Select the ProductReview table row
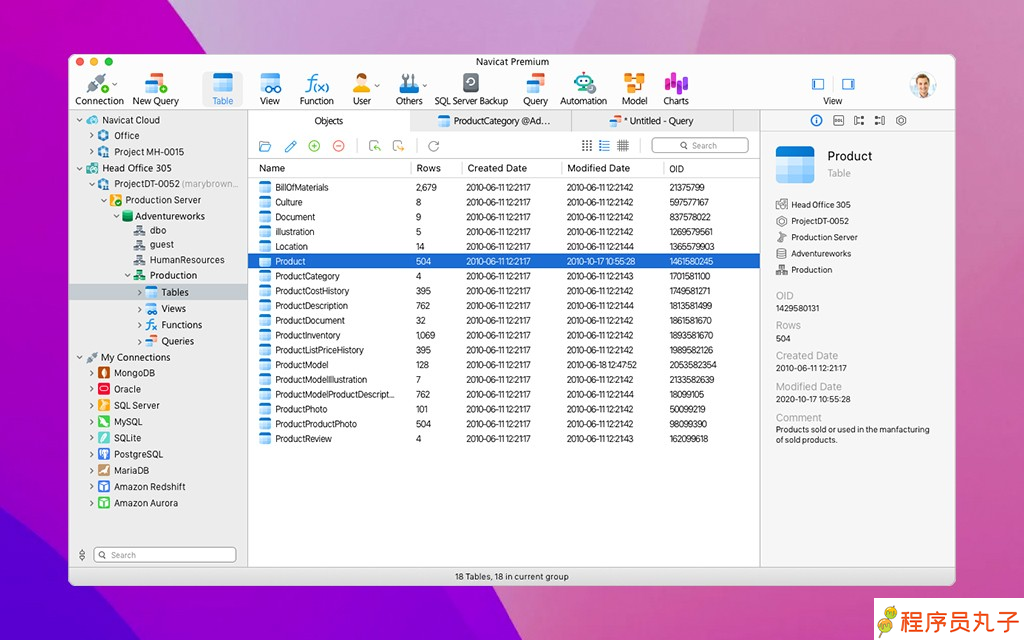1024x640 pixels. point(504,439)
